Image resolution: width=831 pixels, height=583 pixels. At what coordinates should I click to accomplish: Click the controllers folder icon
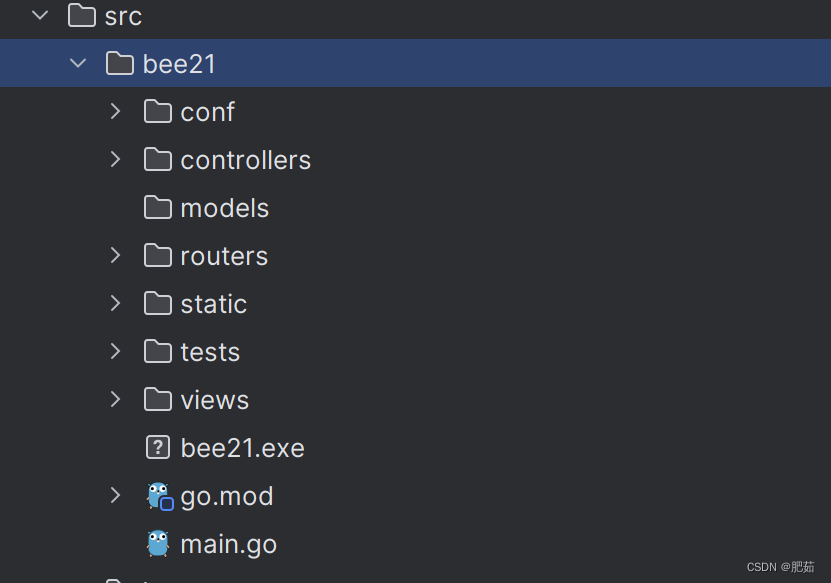point(158,159)
